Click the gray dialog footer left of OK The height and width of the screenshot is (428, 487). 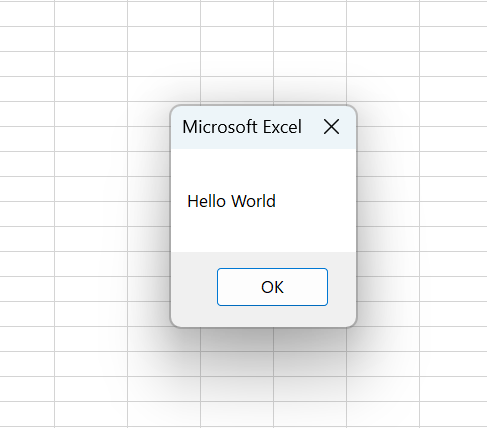(x=194, y=289)
